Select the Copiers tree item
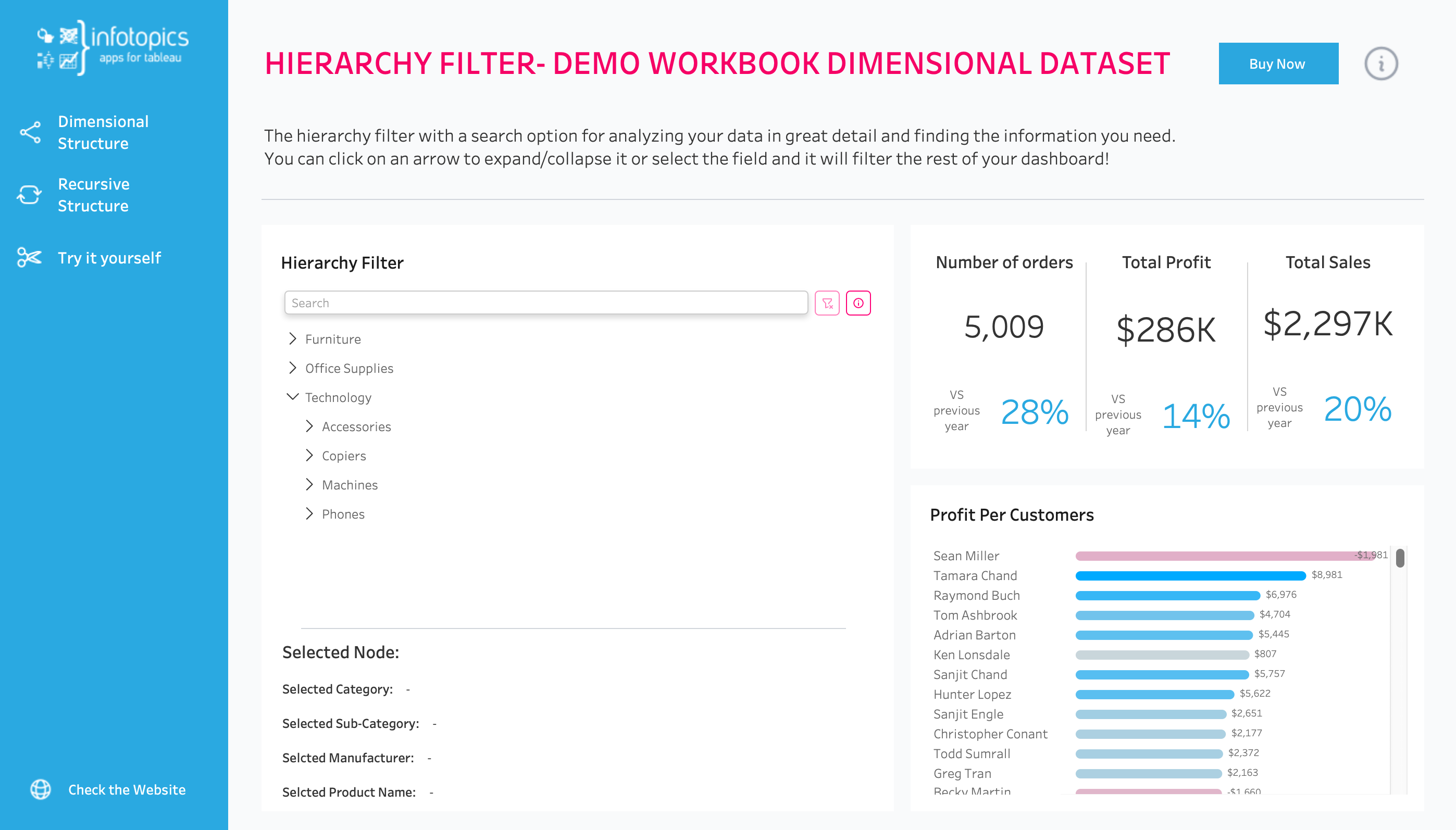Viewport: 1456px width, 830px height. [344, 456]
